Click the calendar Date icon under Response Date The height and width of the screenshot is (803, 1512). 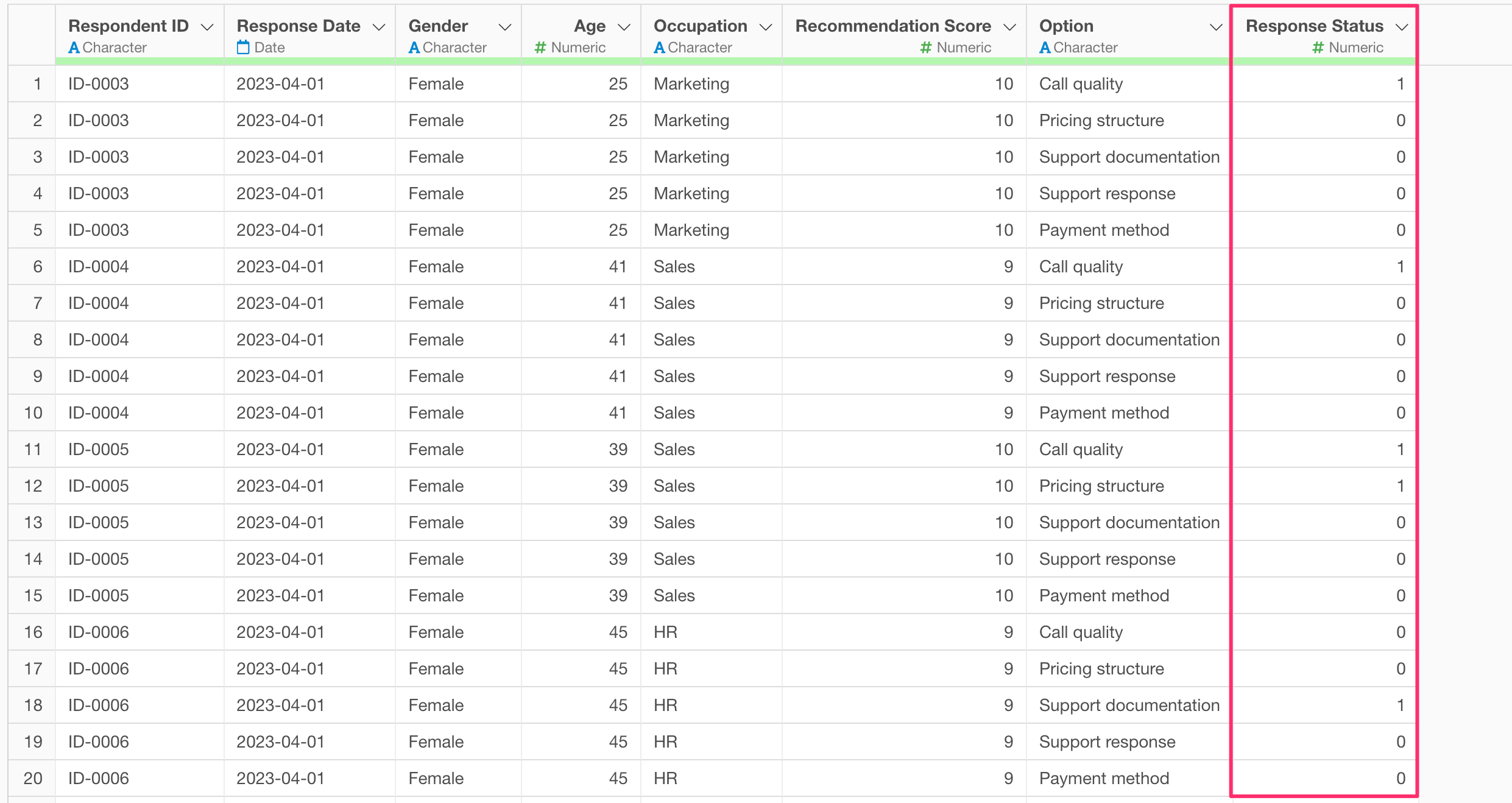(243, 48)
